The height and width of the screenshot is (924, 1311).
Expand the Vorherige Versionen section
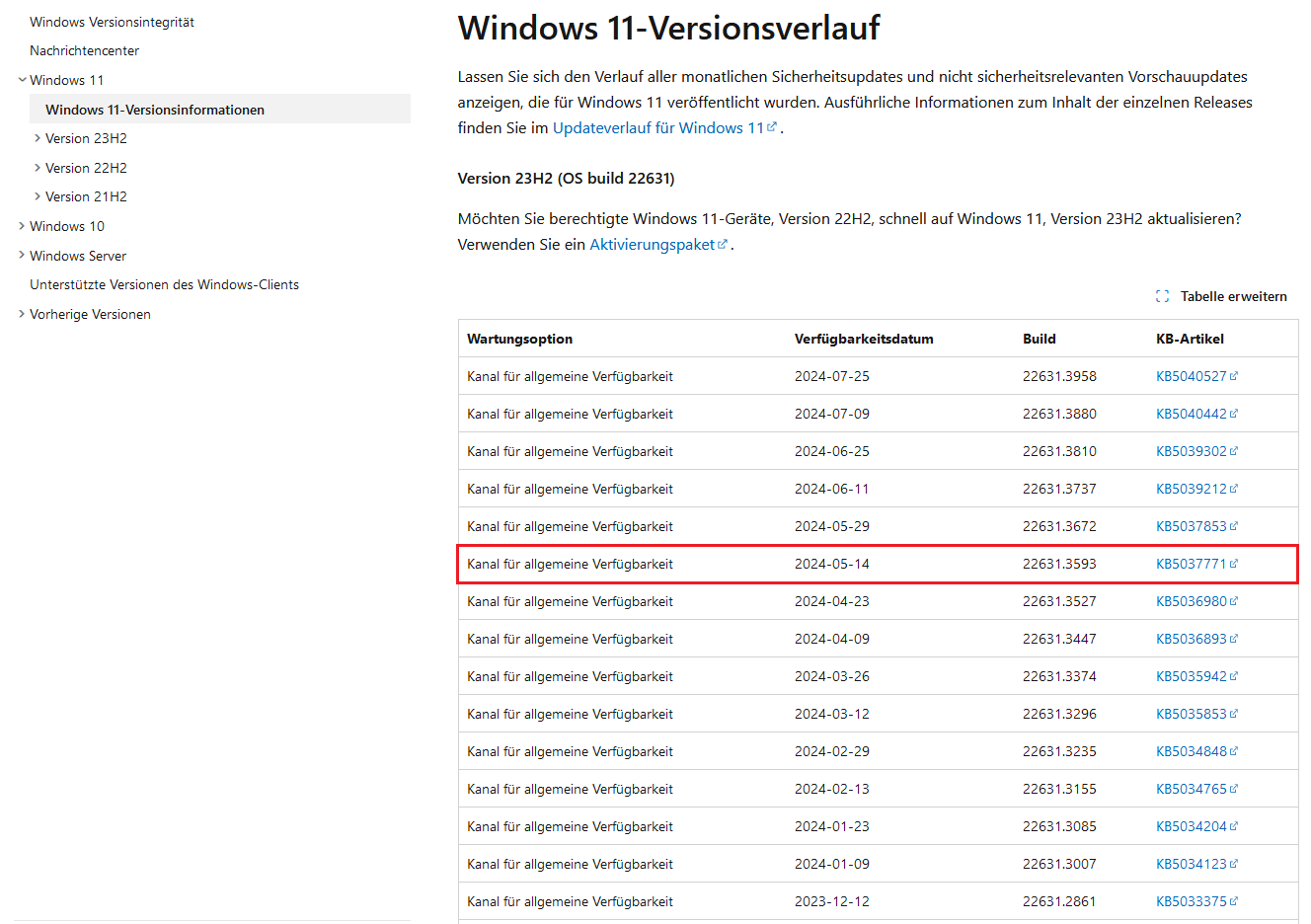(x=22, y=314)
